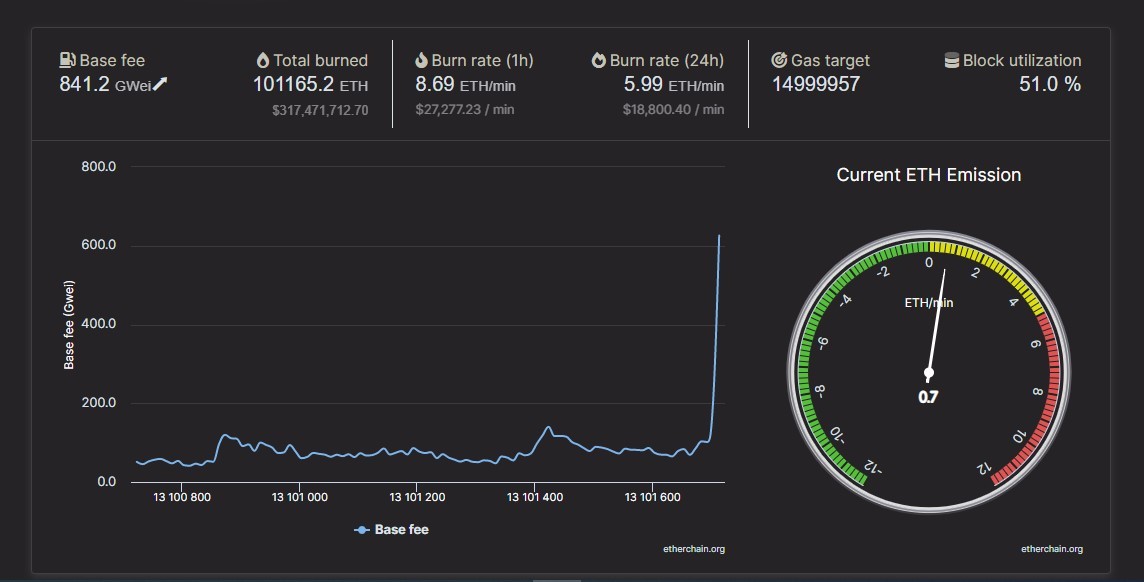This screenshot has width=1144, height=582.
Task: Click the Base fee value 841.2
Action: click(x=84, y=85)
